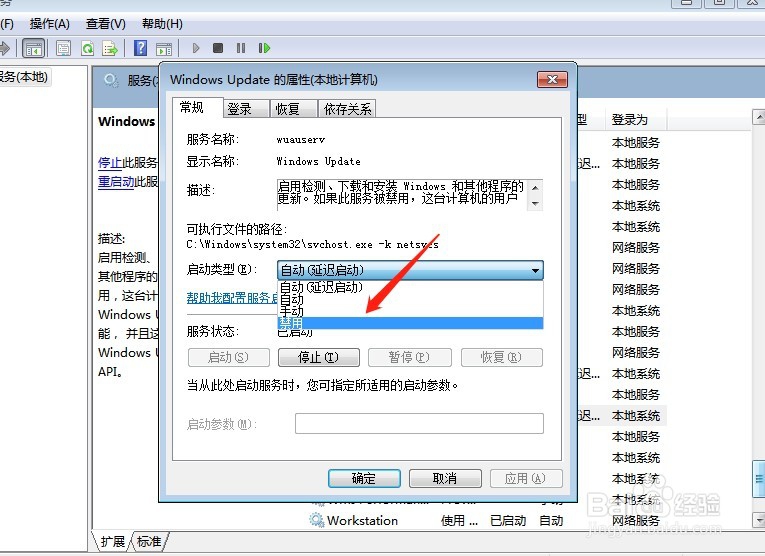Select 手动 in the startup type list
Image resolution: width=765 pixels, height=556 pixels.
point(410,311)
